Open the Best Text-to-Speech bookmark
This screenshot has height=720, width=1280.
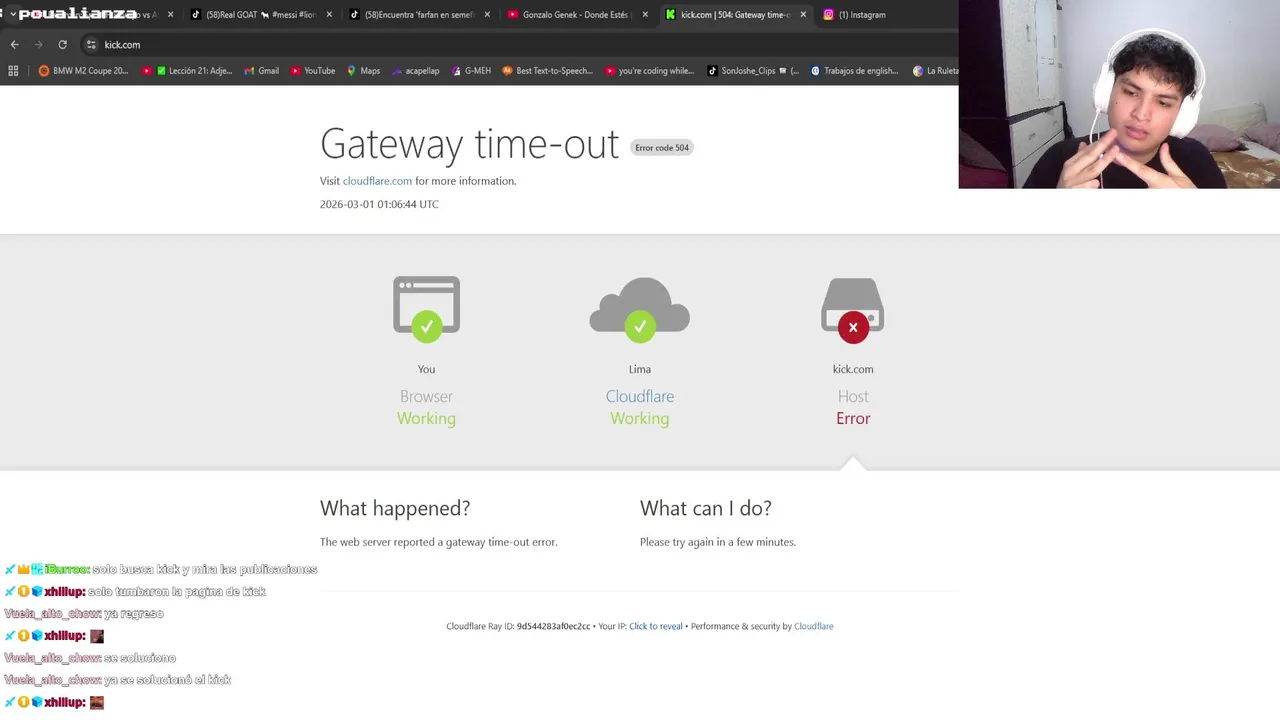547,71
